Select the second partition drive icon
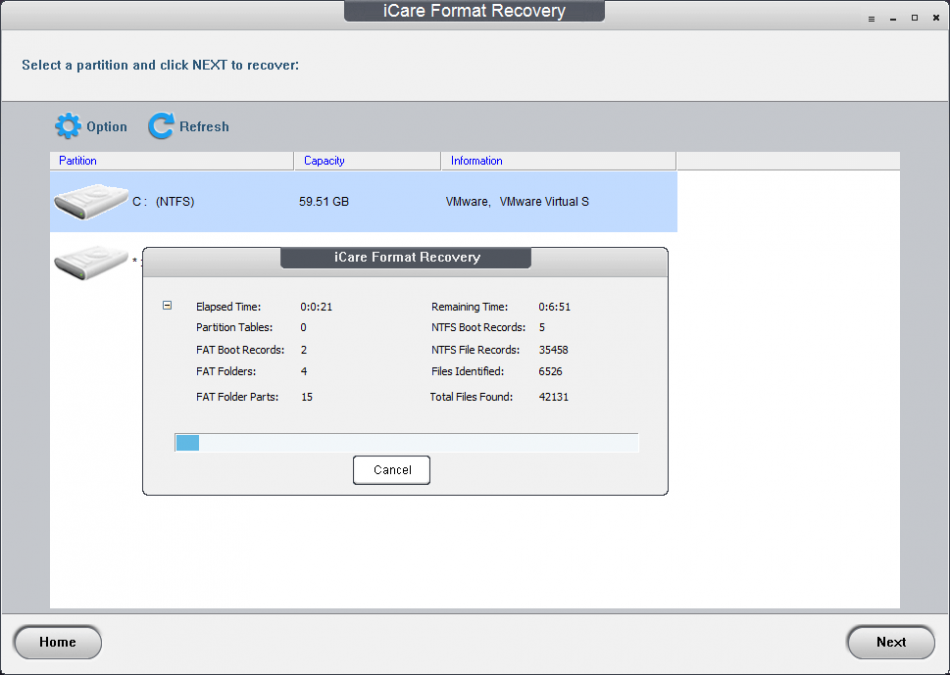 point(91,262)
